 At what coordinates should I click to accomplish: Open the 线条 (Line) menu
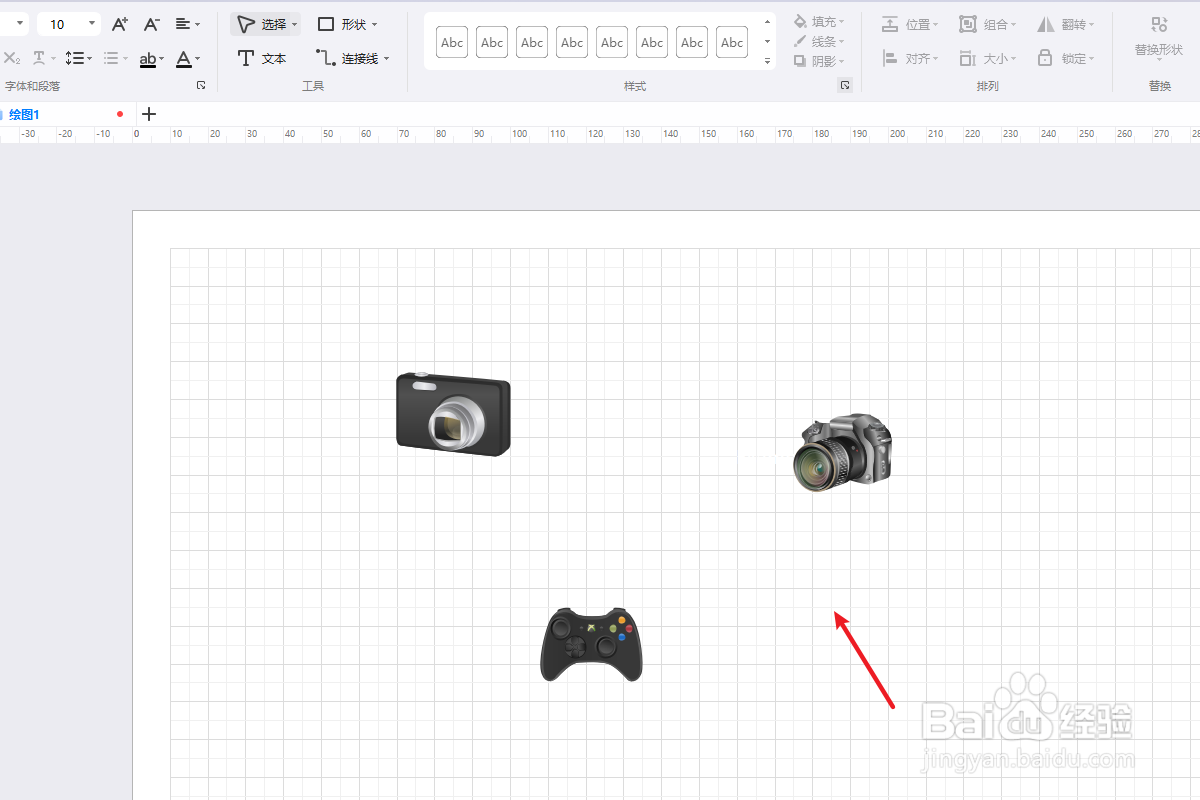coord(819,41)
